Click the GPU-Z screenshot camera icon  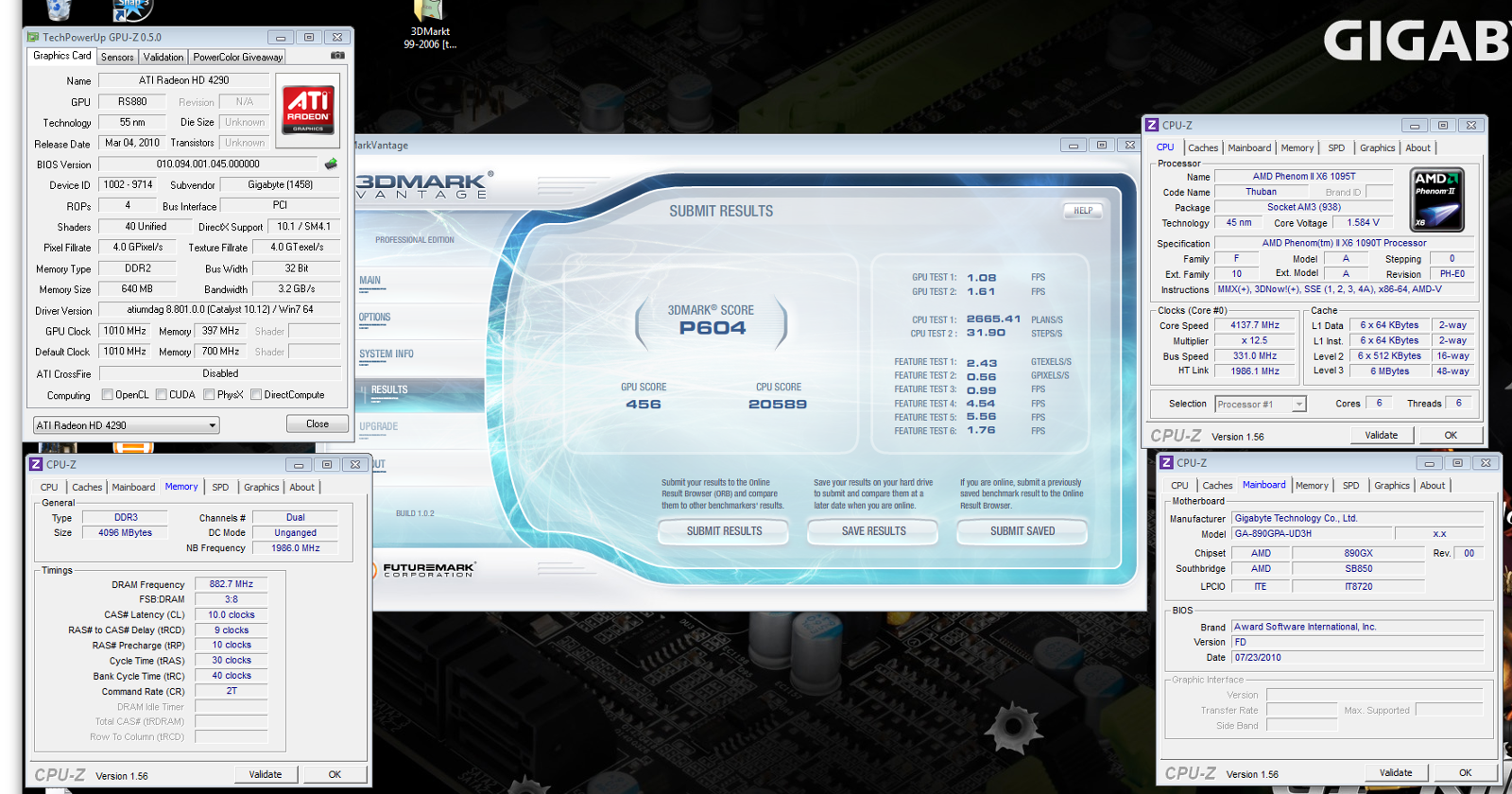point(337,56)
